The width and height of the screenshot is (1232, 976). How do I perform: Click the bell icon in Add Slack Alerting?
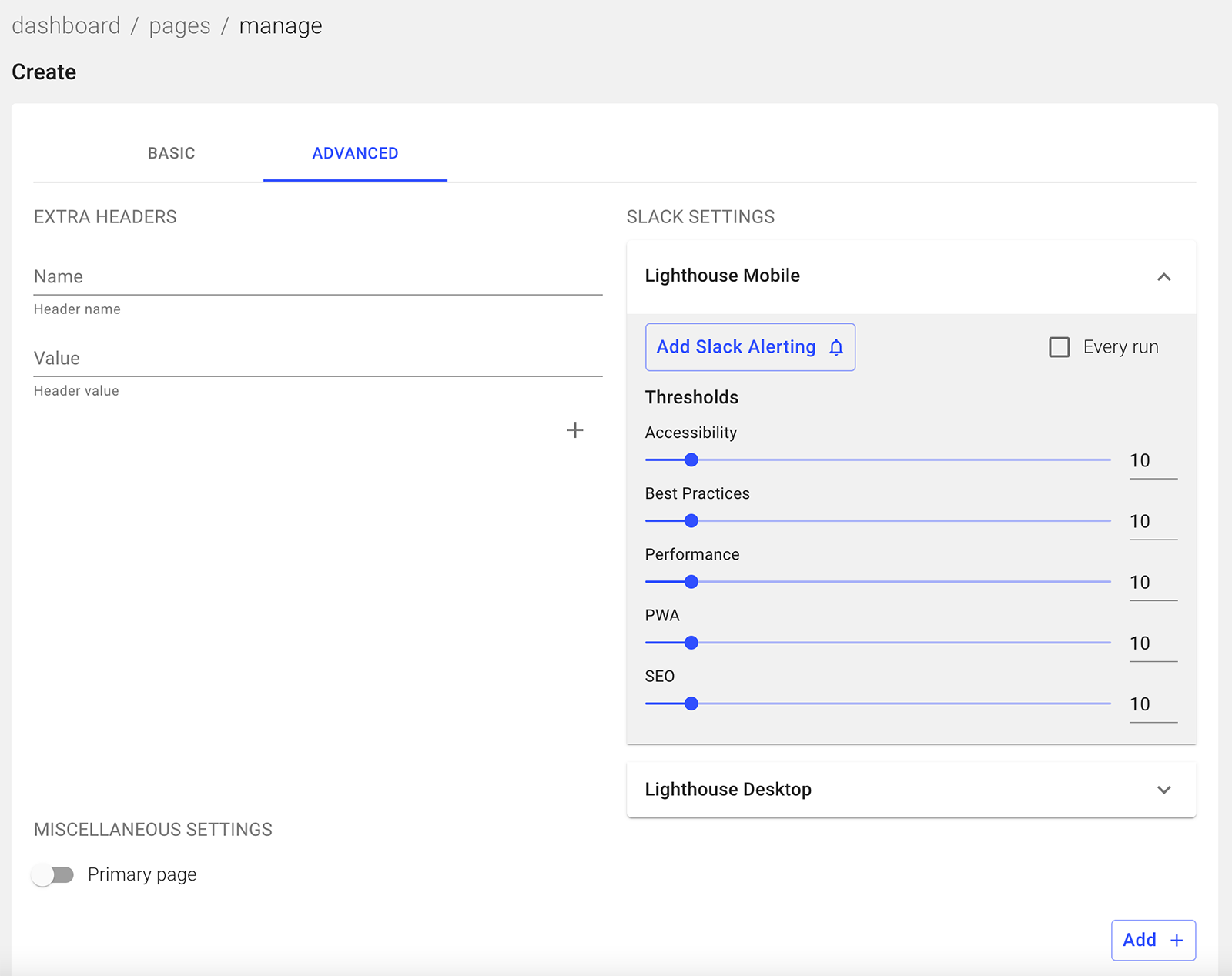836,347
